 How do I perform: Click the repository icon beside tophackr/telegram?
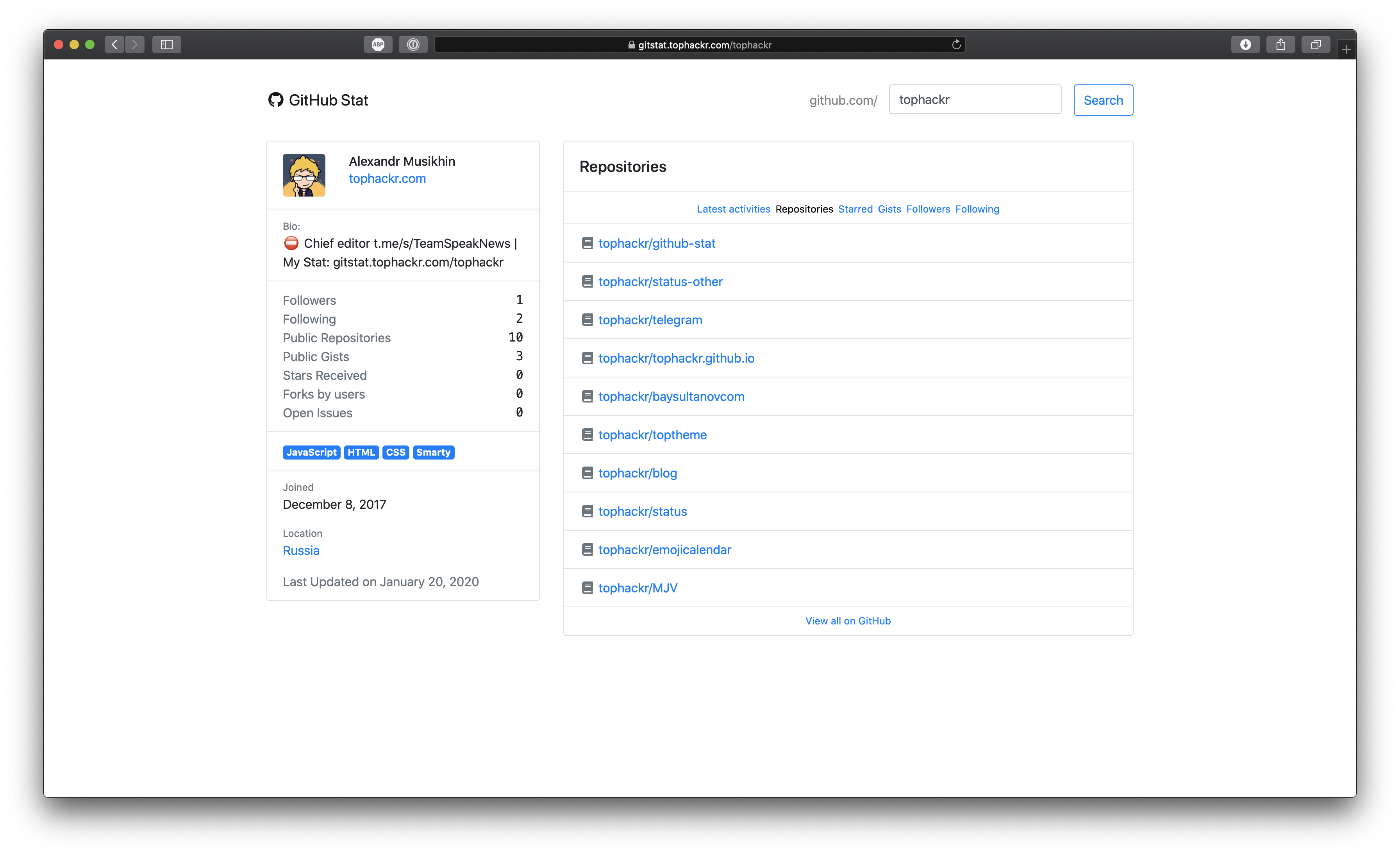pos(587,320)
